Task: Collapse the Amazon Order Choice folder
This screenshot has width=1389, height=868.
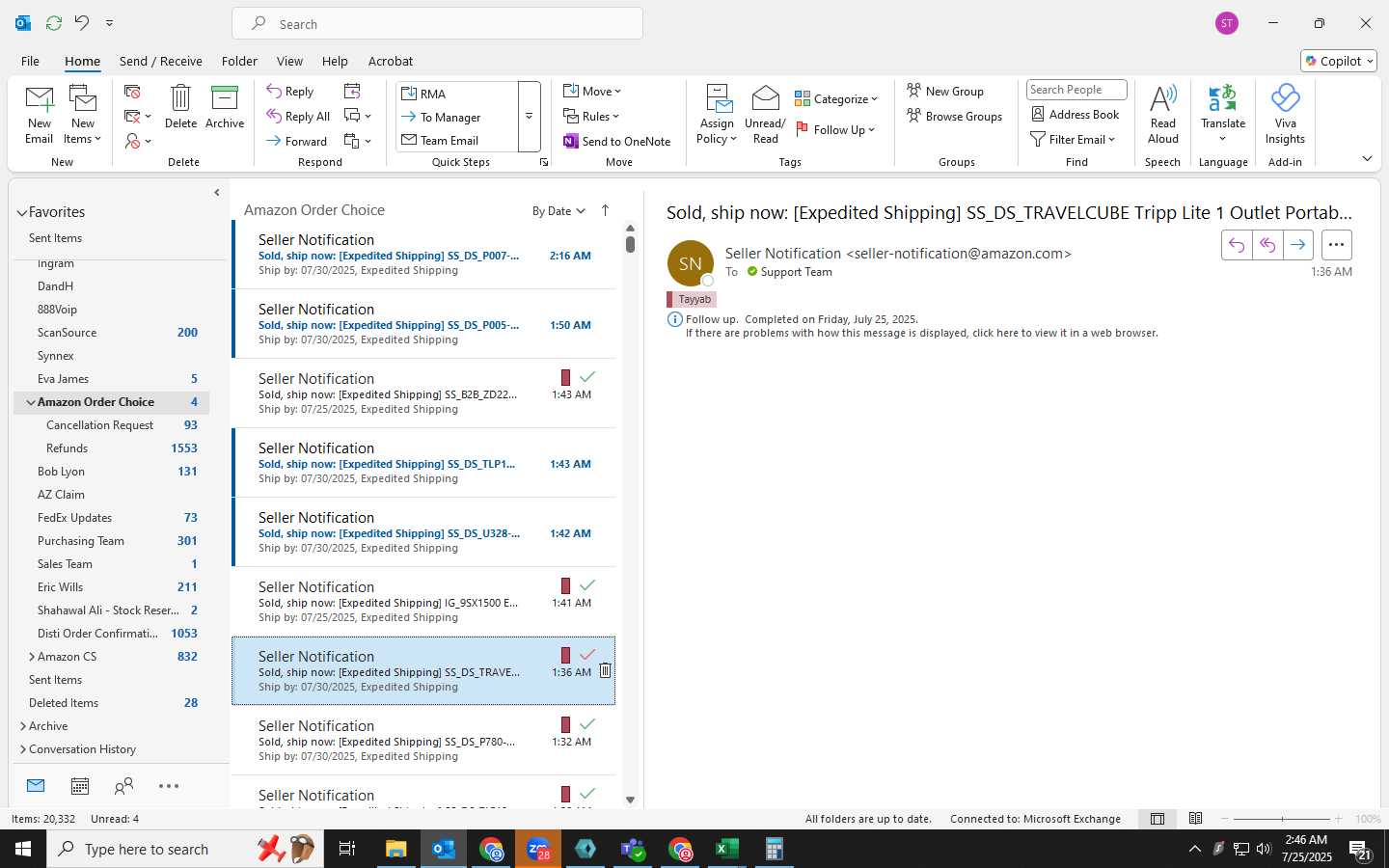Action: [x=31, y=402]
